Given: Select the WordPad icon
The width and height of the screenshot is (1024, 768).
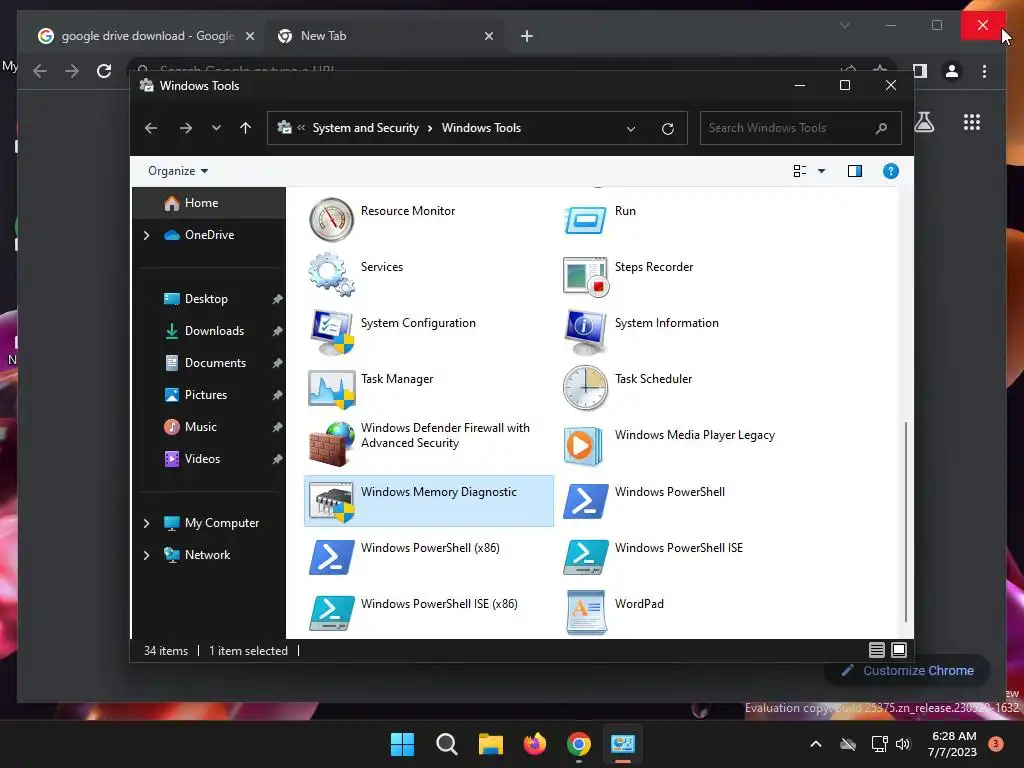Looking at the screenshot, I should pyautogui.click(x=586, y=613).
